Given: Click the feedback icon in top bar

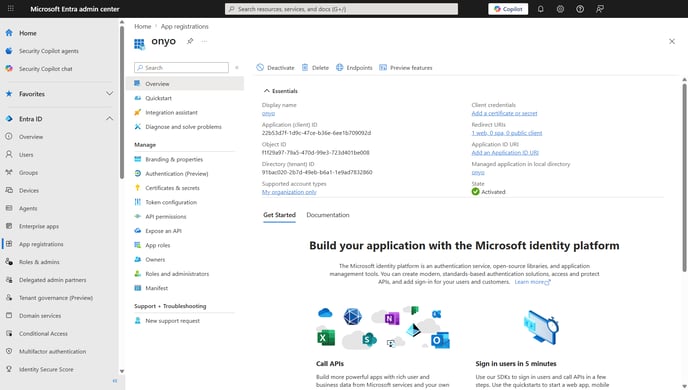Looking at the screenshot, I should pos(600,9).
